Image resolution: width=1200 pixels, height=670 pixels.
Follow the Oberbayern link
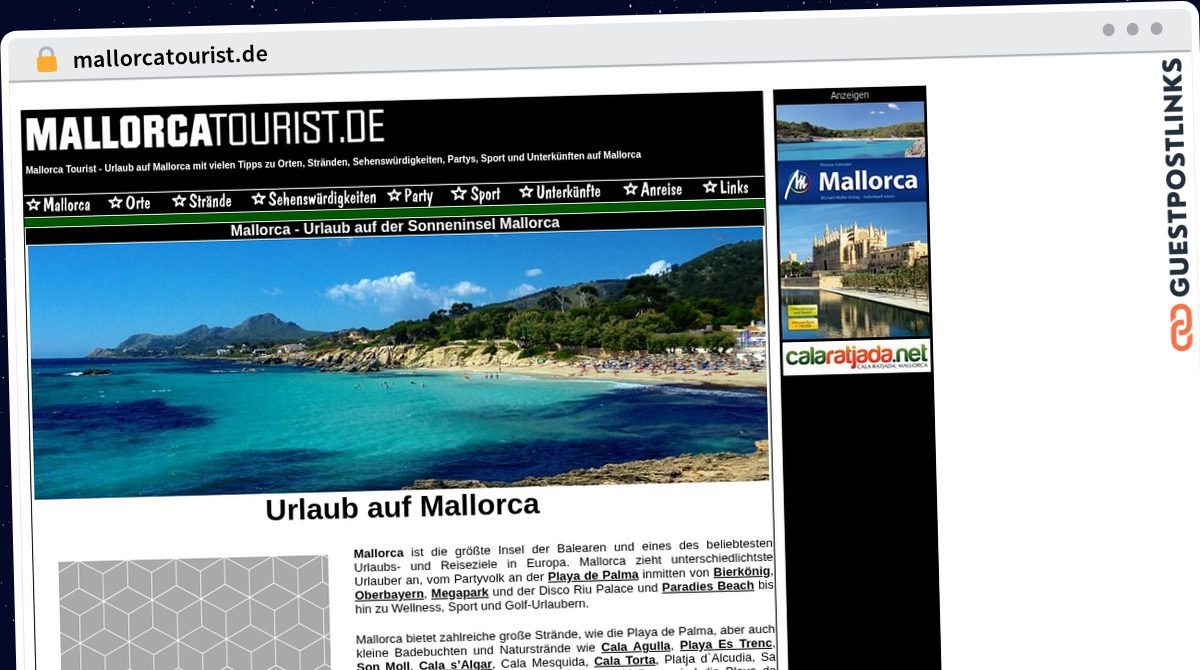tap(389, 595)
